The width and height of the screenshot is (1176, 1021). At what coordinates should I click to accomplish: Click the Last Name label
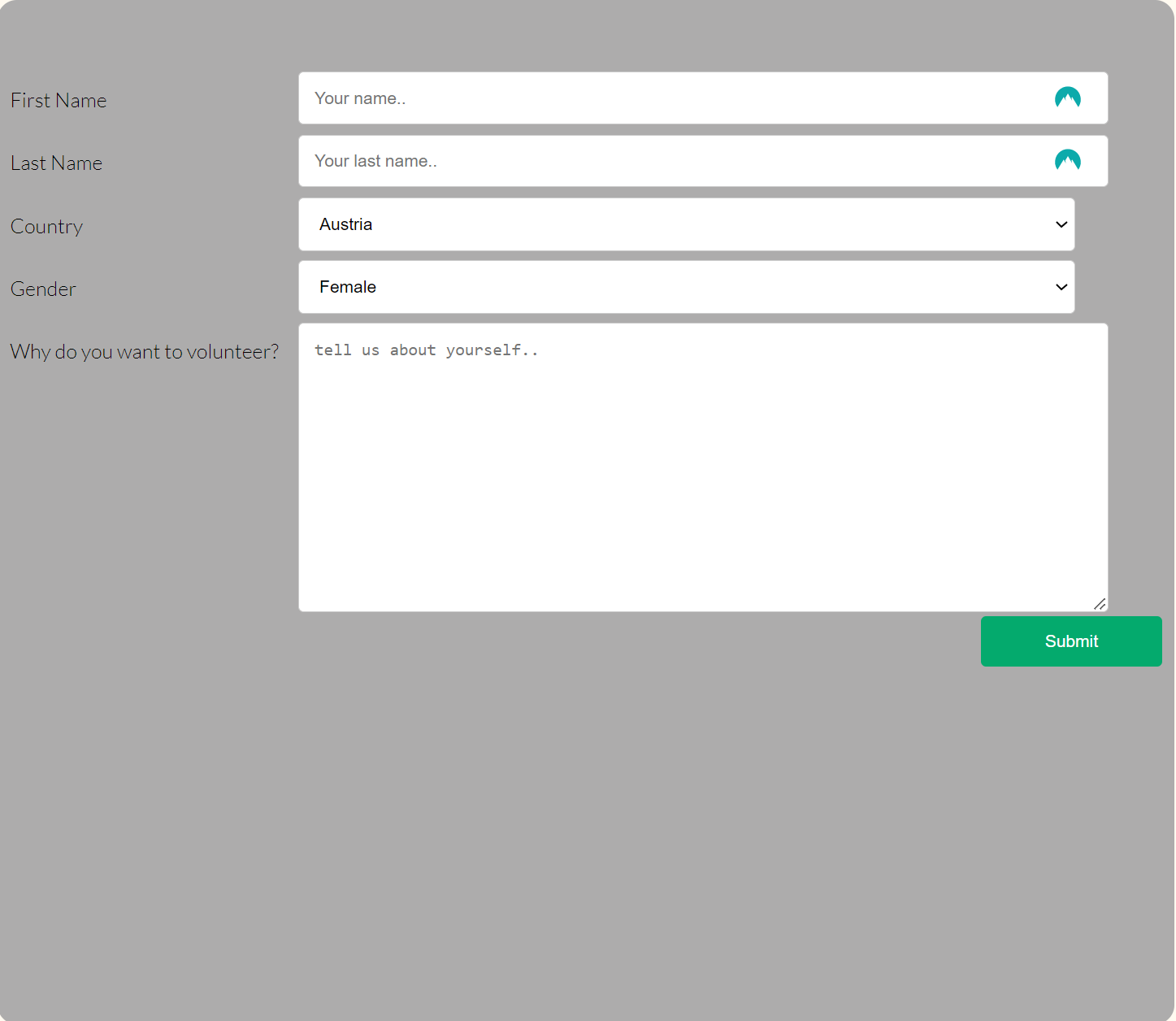click(x=56, y=163)
